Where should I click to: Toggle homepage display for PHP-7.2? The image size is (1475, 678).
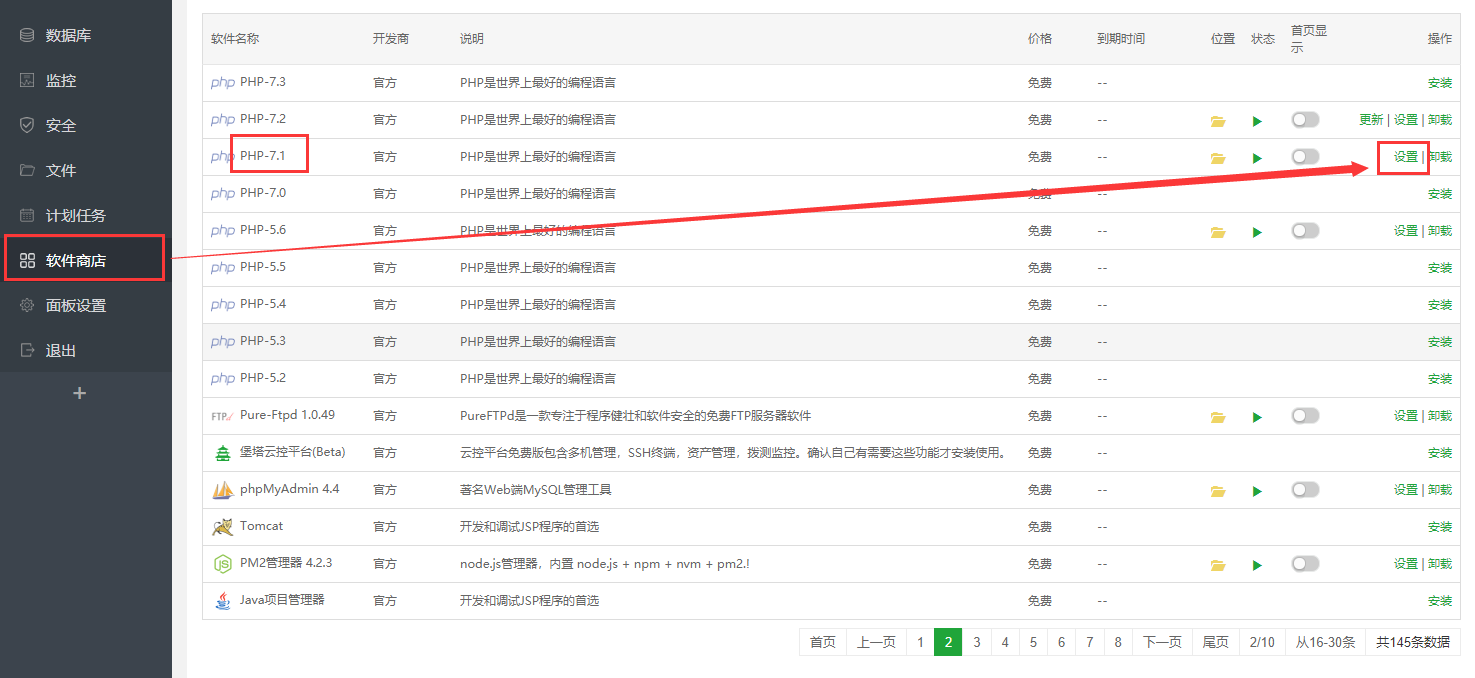point(1305,120)
